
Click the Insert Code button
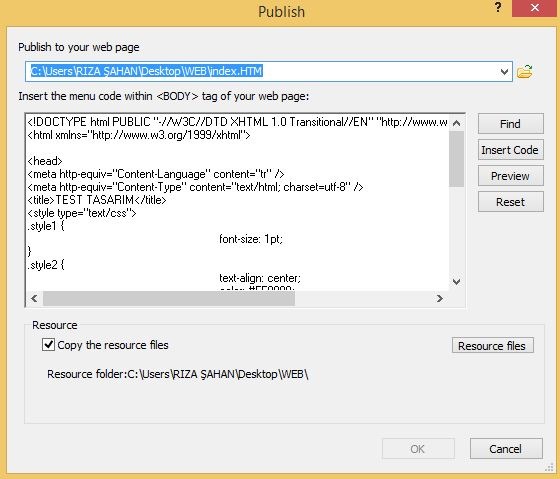[511, 150]
